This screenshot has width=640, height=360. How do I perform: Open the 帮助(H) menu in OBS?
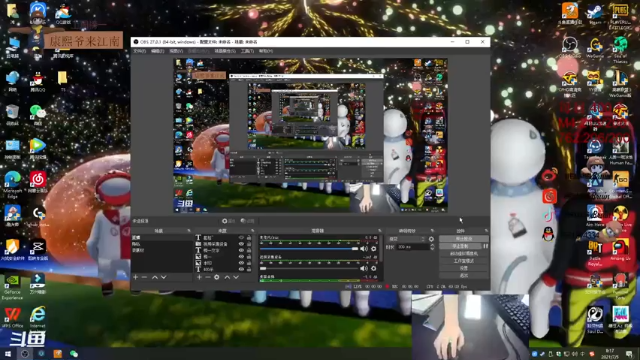(x=266, y=51)
